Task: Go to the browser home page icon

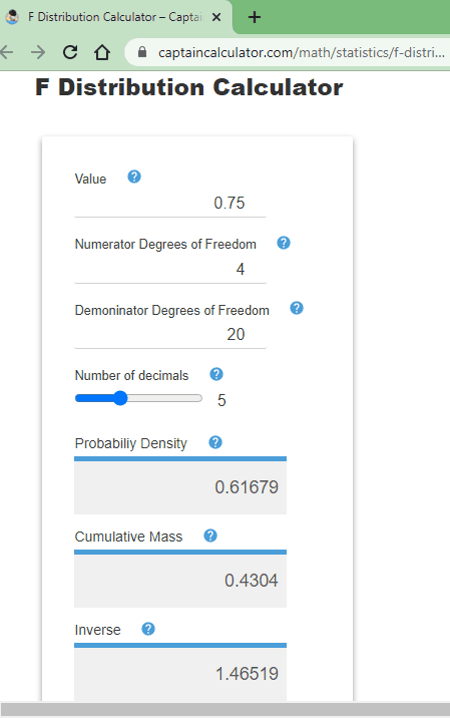Action: 102,52
